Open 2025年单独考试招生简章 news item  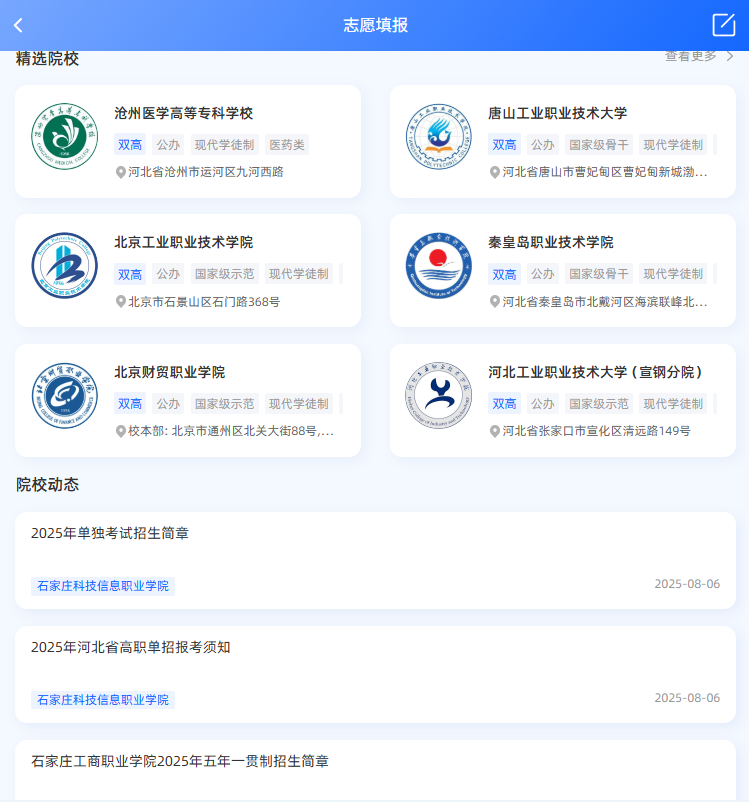coord(110,534)
